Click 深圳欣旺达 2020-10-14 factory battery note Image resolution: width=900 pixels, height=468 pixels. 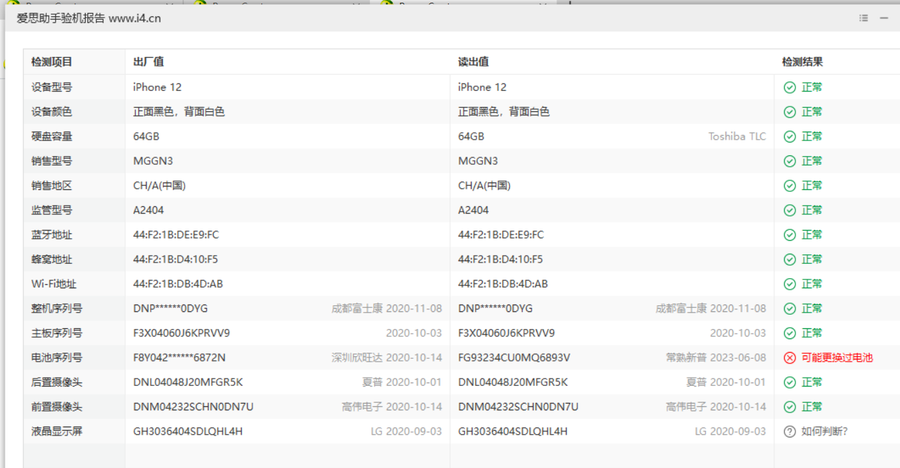tap(386, 358)
